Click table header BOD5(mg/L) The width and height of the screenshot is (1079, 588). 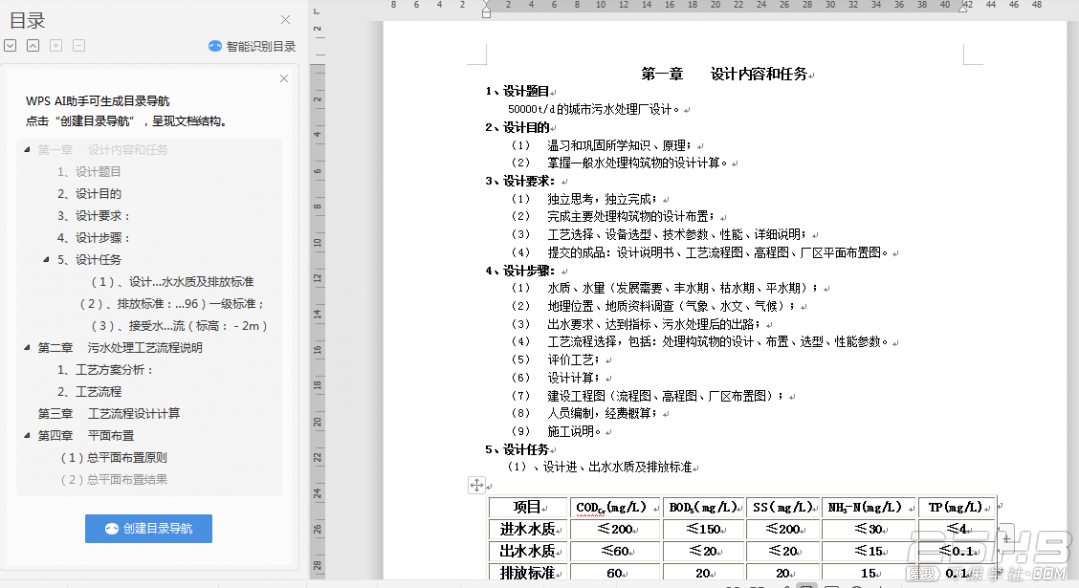coord(703,507)
